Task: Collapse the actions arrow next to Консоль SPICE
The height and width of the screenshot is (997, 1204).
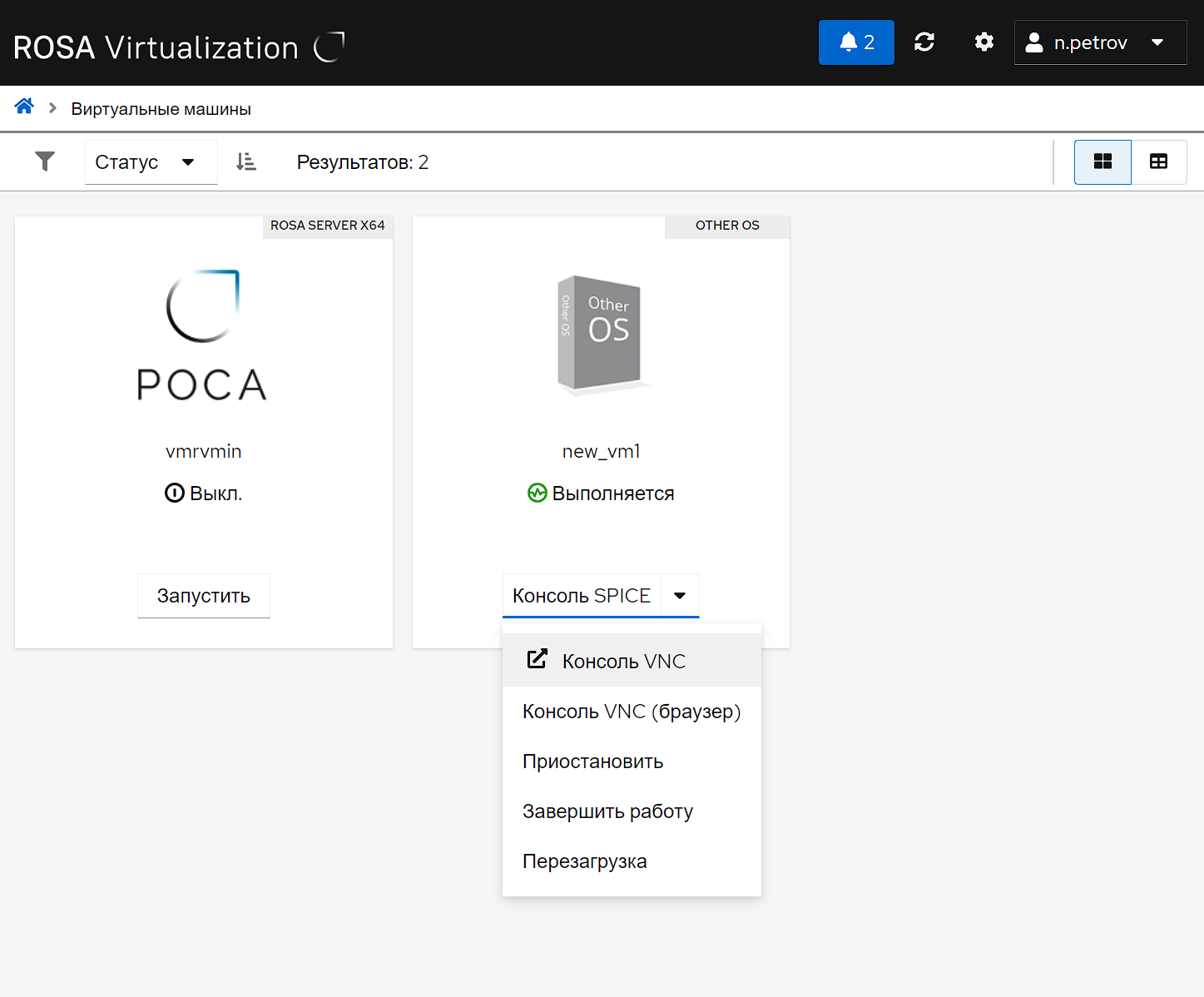Action: click(680, 596)
